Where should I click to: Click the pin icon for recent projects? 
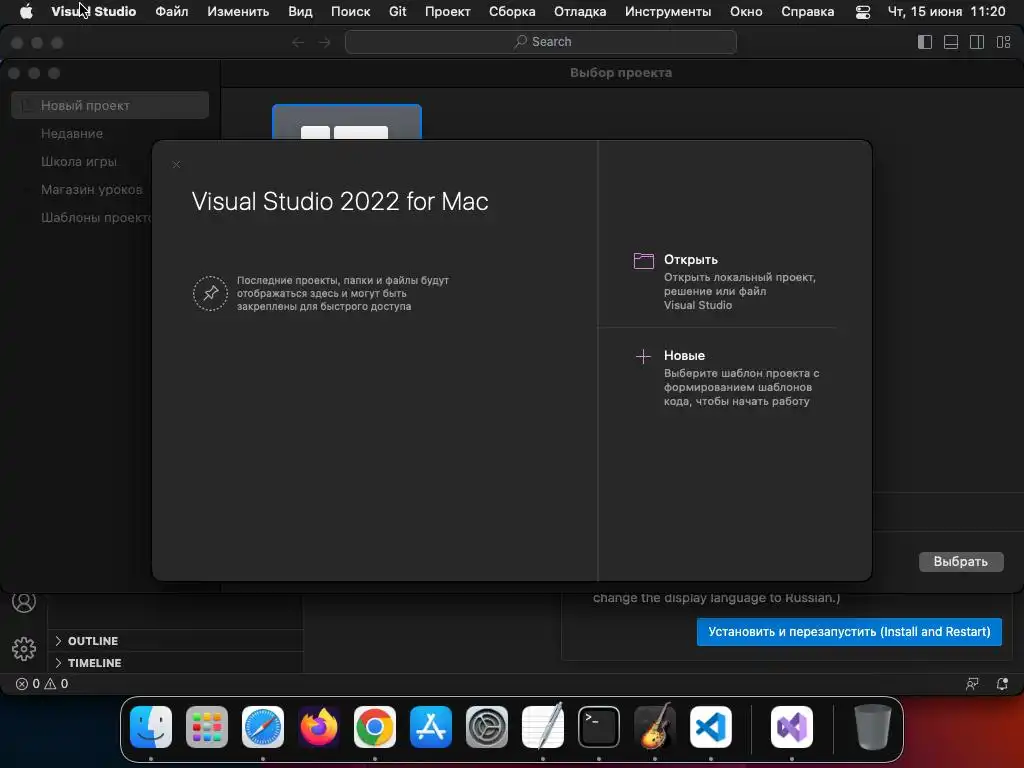click(210, 293)
